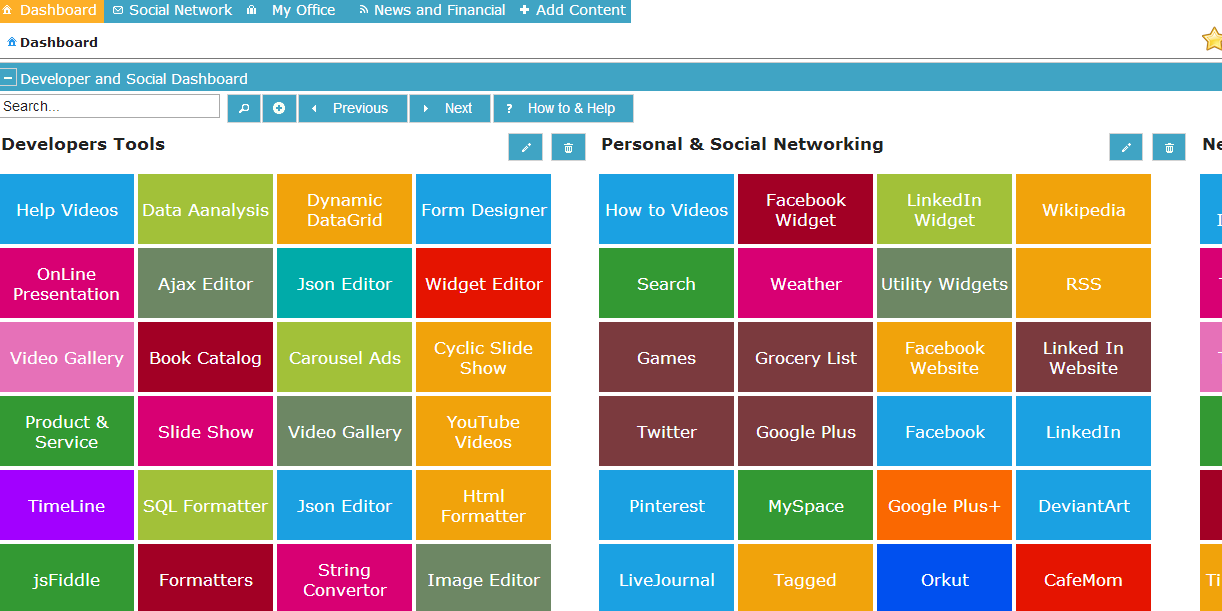Open Product & Service tile
Viewport: 1222px width, 611px height.
coord(67,431)
